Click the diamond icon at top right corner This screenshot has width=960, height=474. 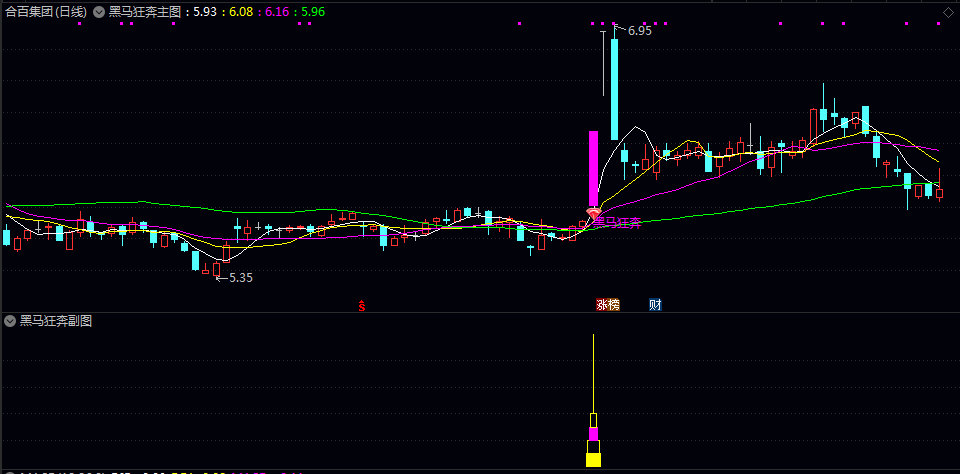(x=950, y=11)
